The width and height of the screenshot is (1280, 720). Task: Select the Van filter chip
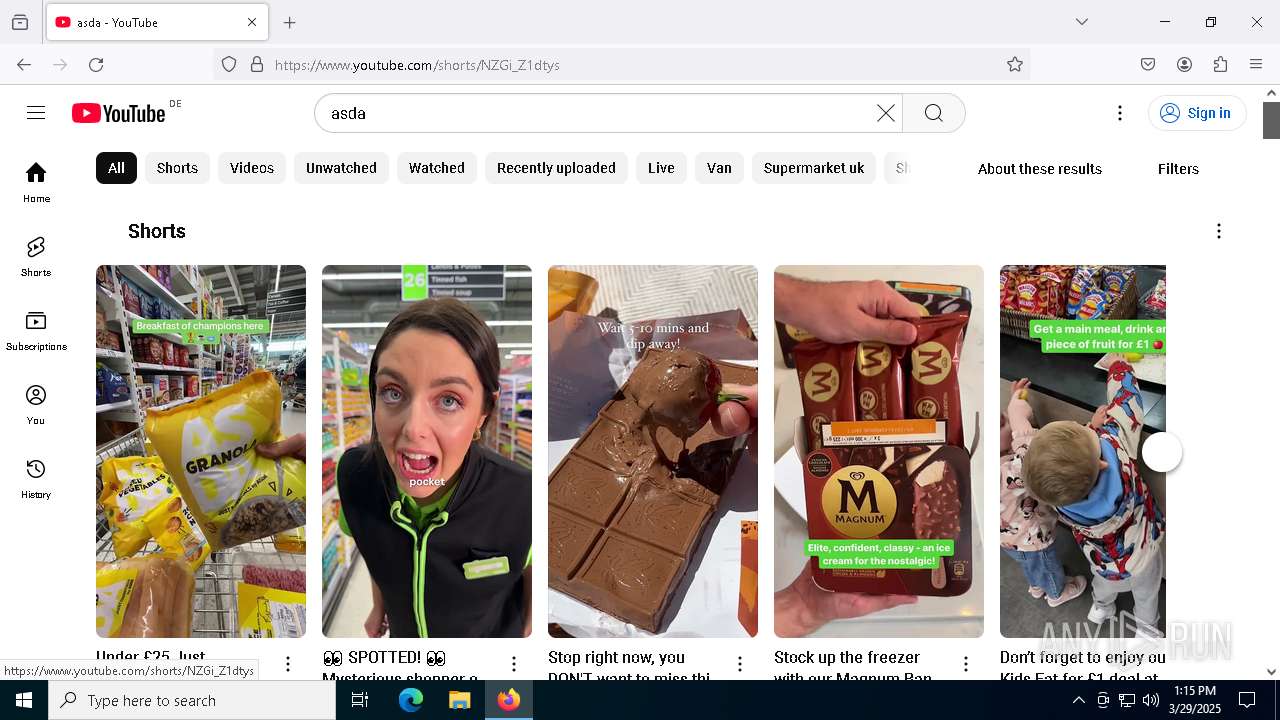(719, 168)
